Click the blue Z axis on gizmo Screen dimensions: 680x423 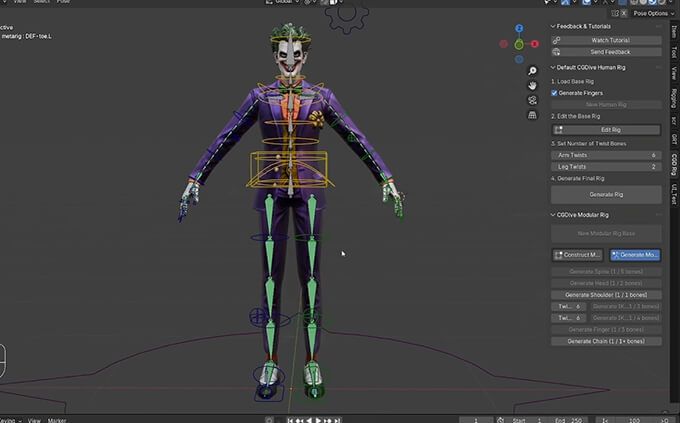519,30
